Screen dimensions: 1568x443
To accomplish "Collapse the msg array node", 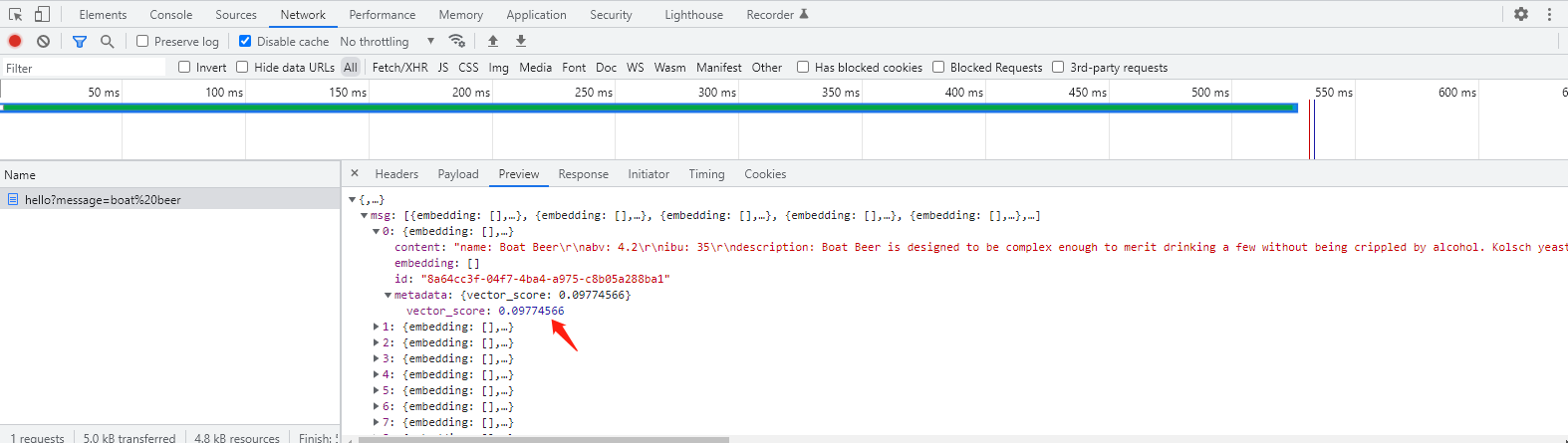I will point(364,215).
